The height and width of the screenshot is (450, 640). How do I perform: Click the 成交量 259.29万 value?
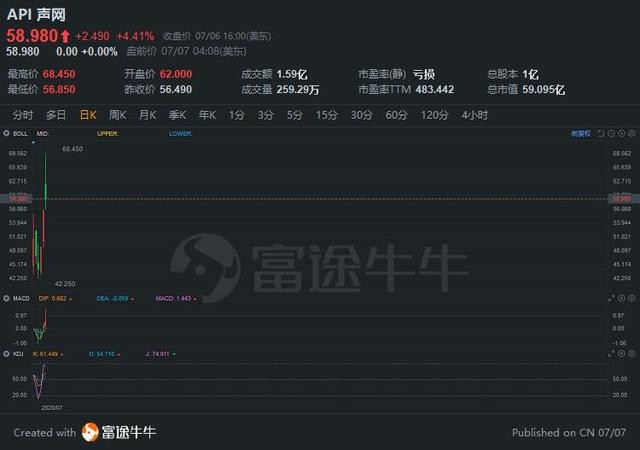tap(298, 90)
